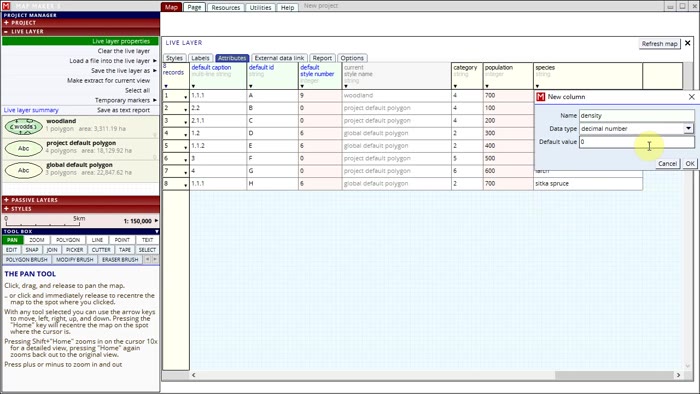
Task: Click Save as text report
Action: pos(124,110)
